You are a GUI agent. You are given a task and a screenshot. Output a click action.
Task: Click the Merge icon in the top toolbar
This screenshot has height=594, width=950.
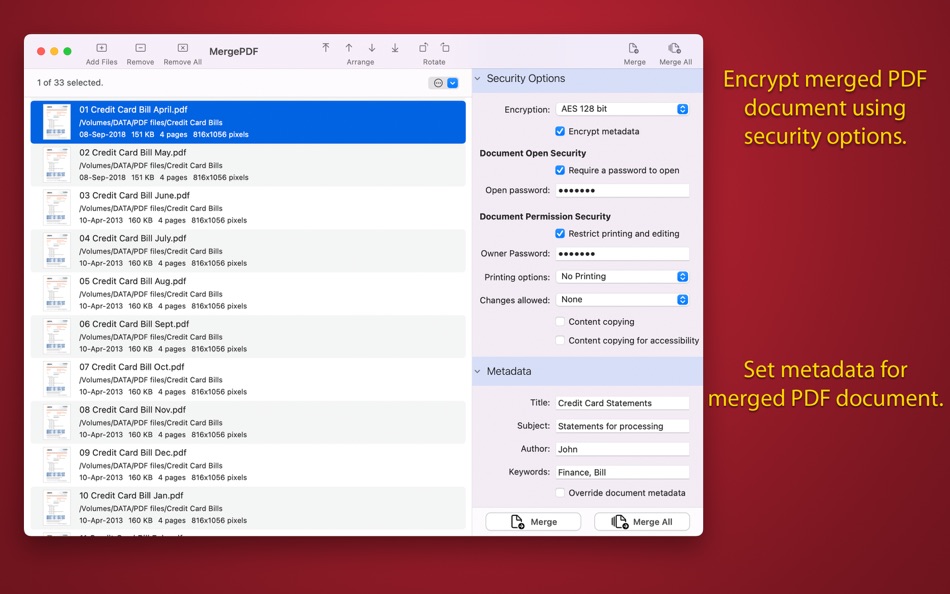[x=634, y=48]
